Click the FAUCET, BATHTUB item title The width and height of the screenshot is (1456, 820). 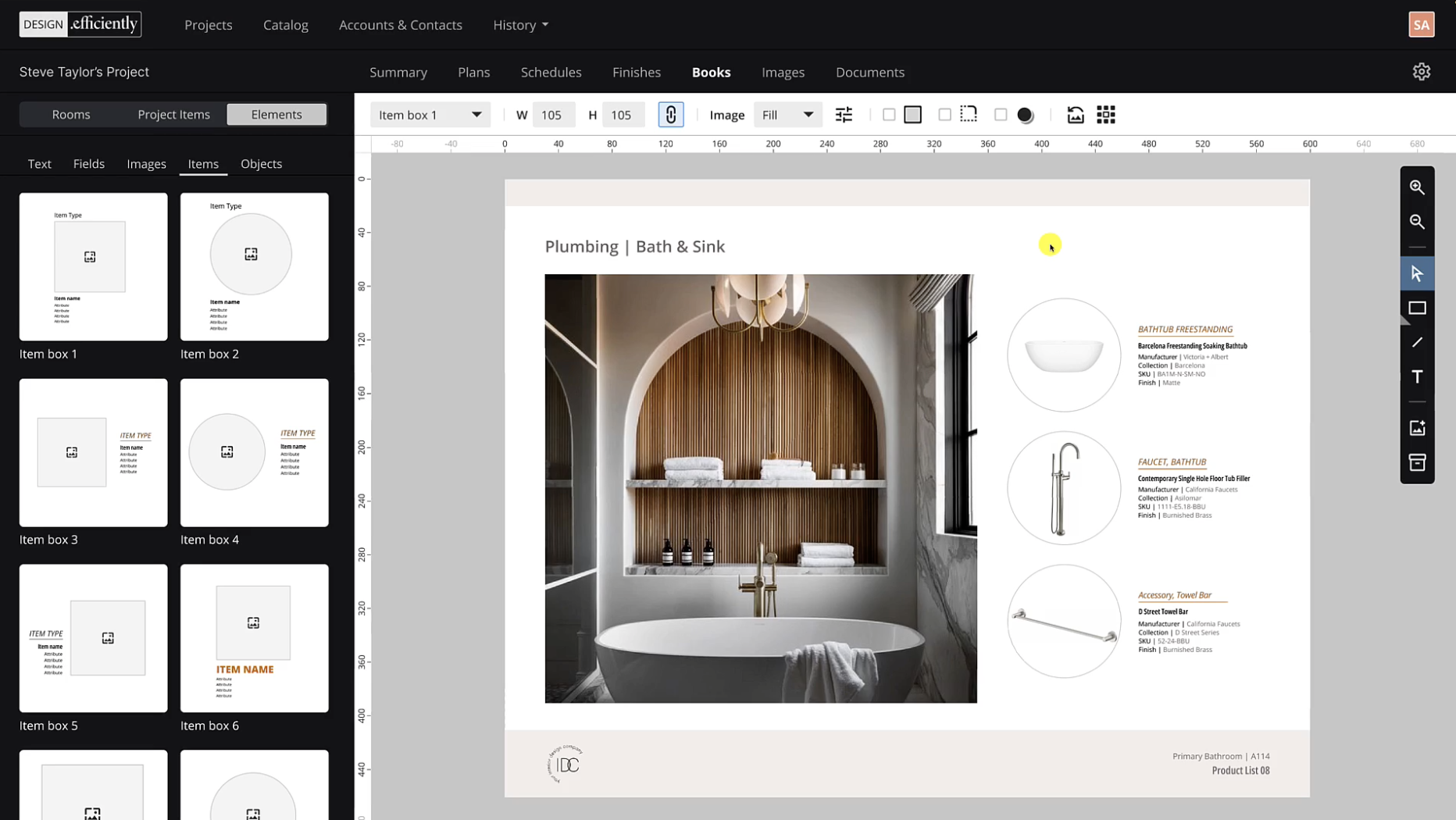(1172, 462)
